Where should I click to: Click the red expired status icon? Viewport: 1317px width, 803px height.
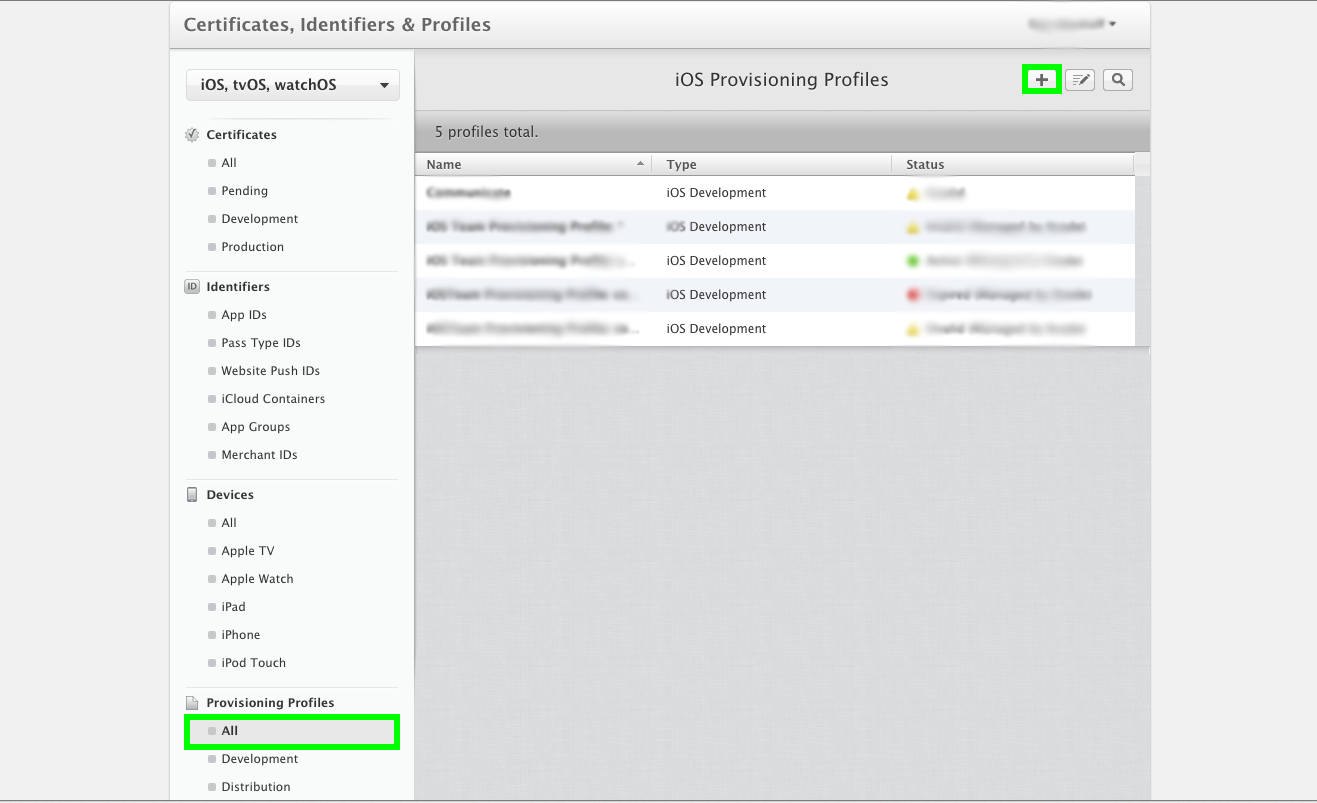(913, 295)
